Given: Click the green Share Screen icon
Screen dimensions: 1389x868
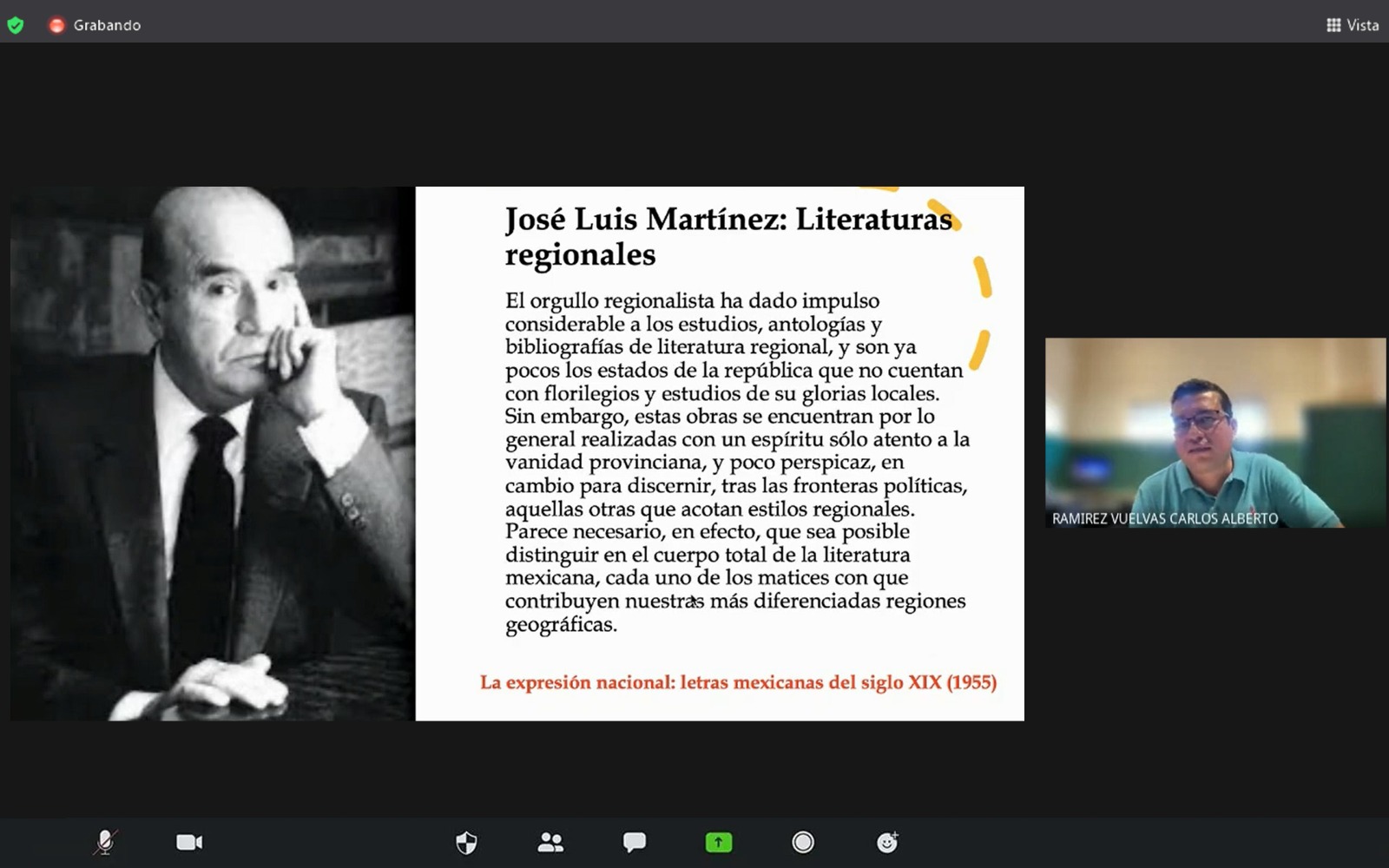Looking at the screenshot, I should coord(719,842).
